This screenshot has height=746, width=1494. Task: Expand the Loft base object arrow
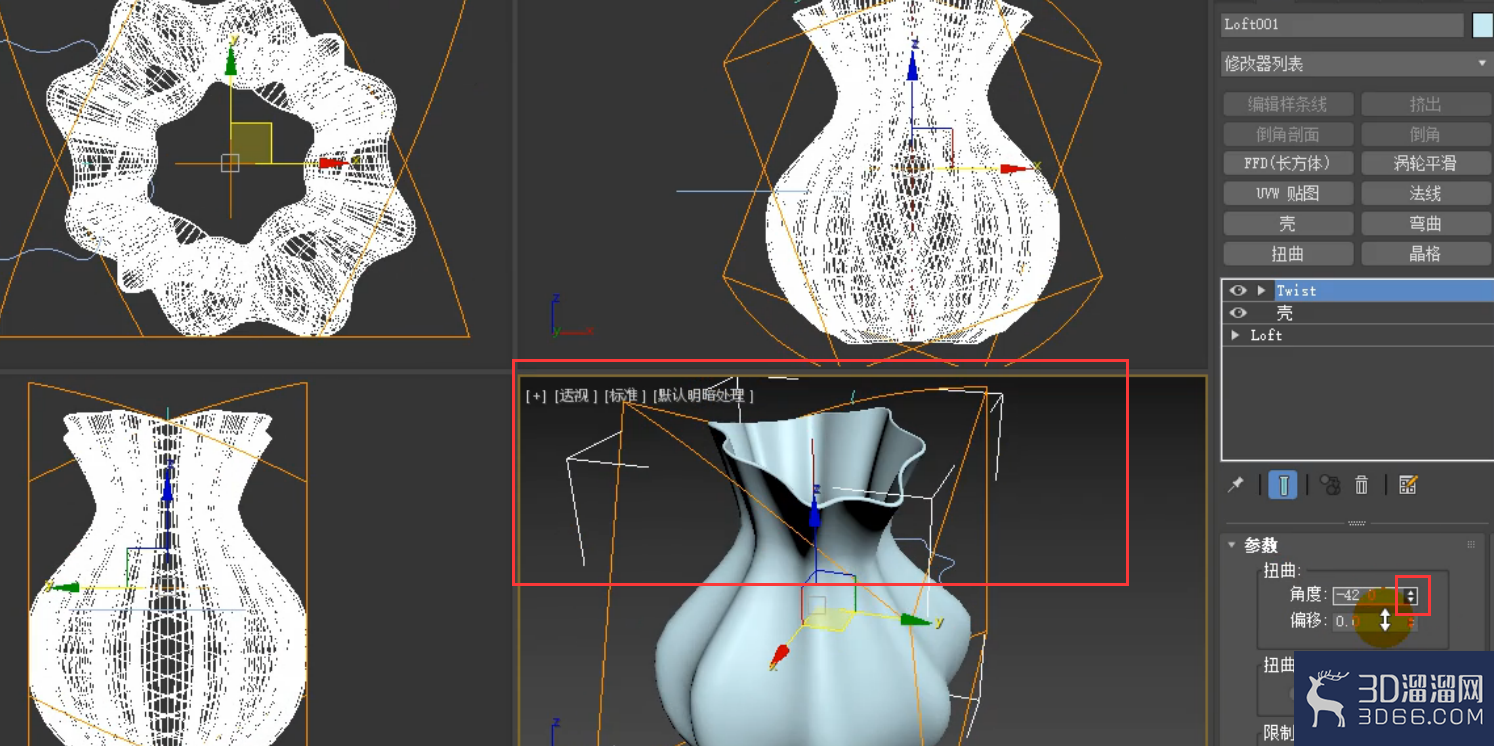pos(1236,335)
